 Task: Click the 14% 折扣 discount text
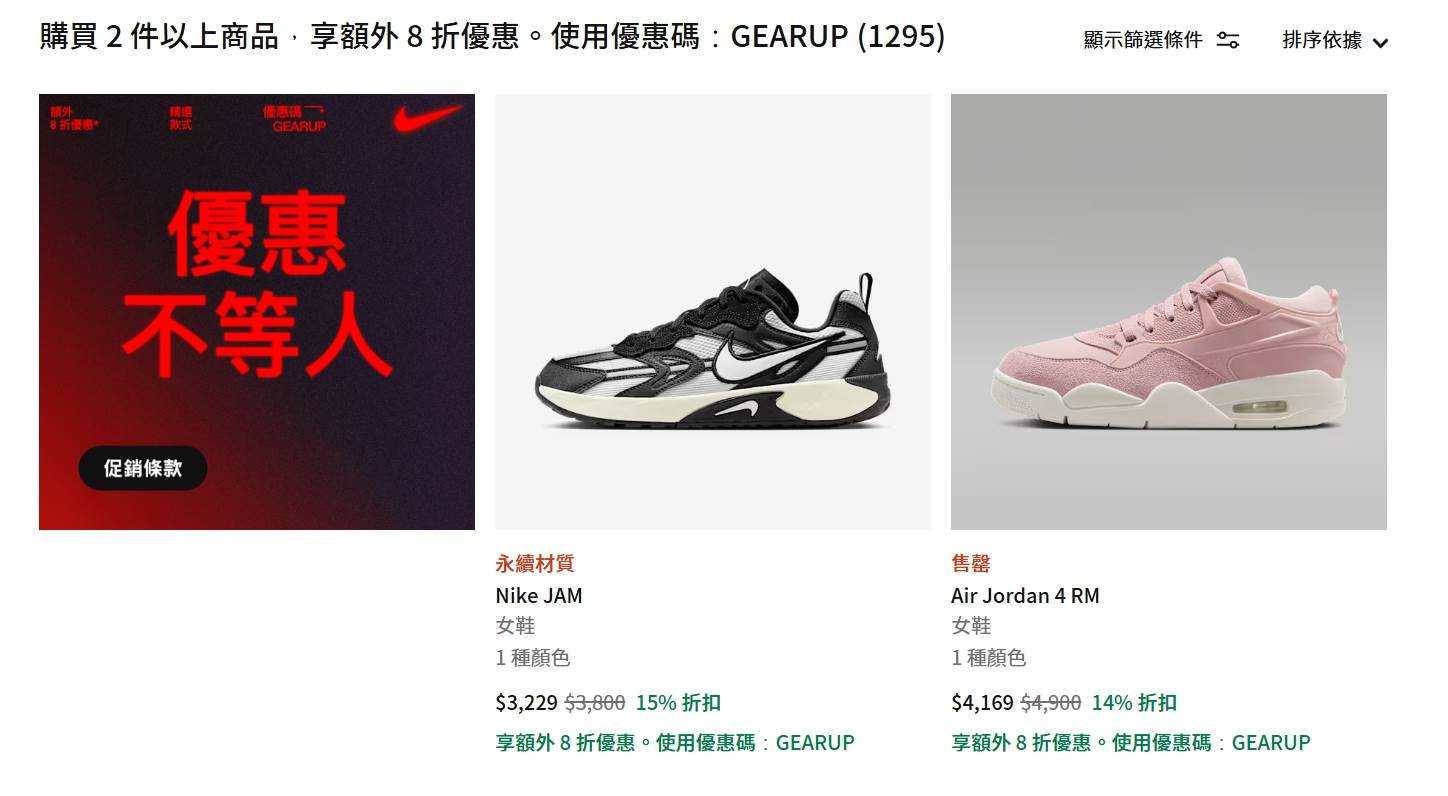click(x=1134, y=703)
